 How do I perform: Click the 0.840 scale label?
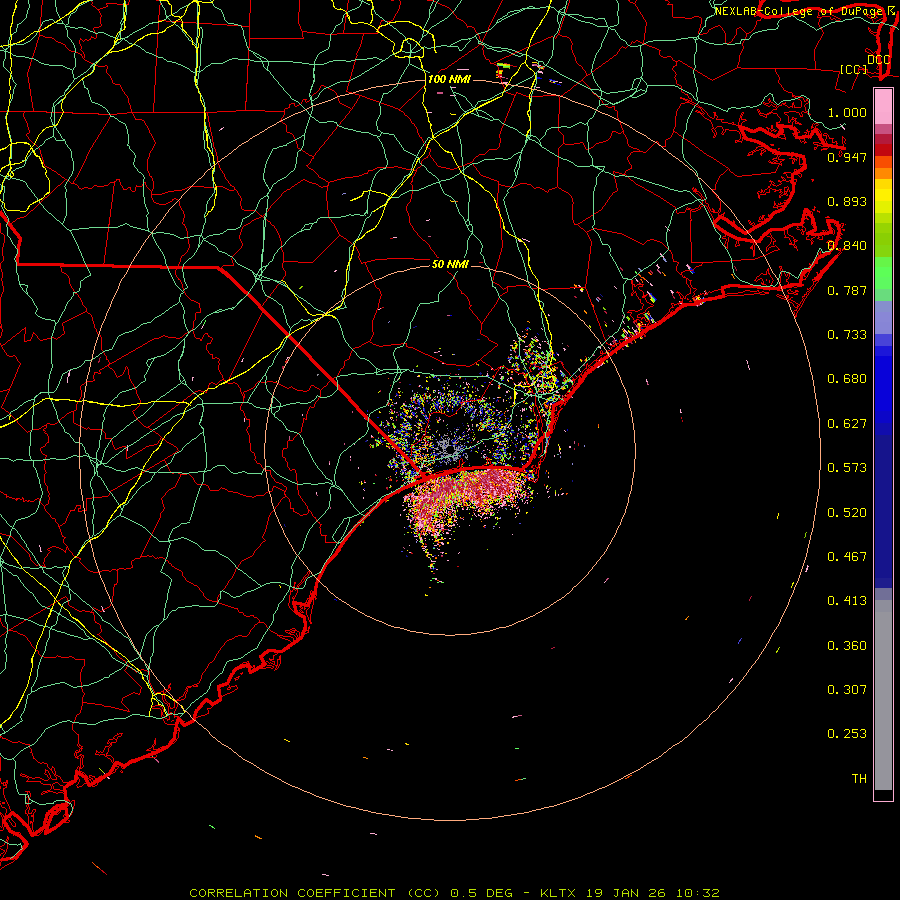tap(847, 246)
